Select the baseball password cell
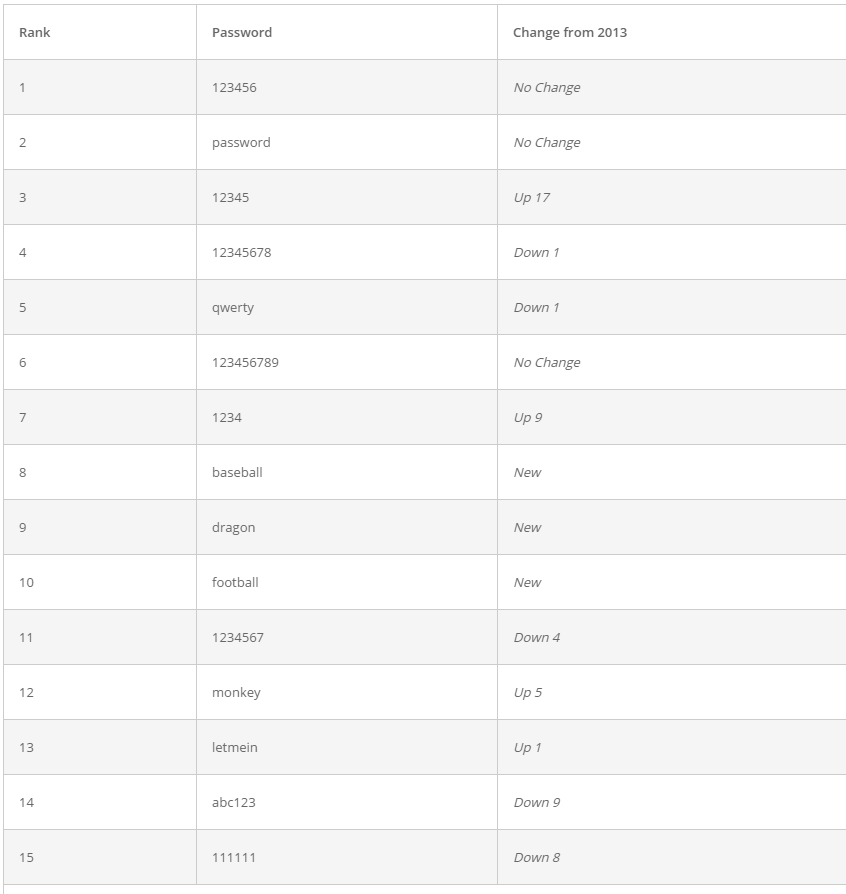This screenshot has width=846, height=894. pyautogui.click(x=237, y=473)
